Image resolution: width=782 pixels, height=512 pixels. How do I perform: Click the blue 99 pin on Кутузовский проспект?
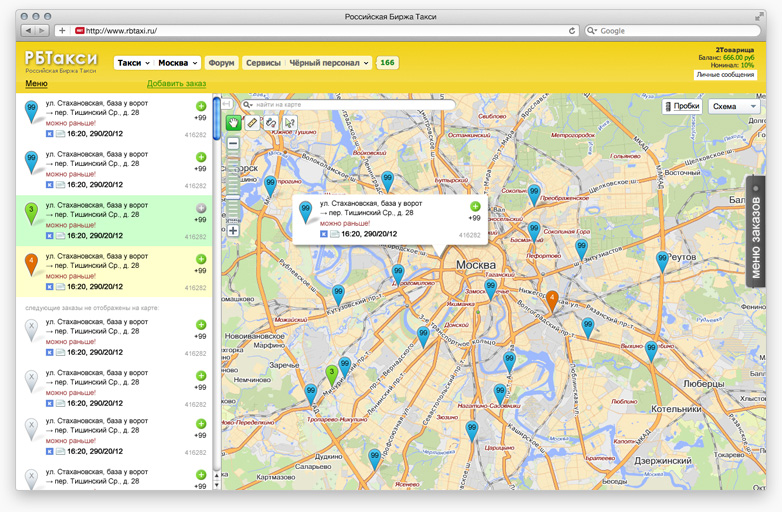(338, 295)
